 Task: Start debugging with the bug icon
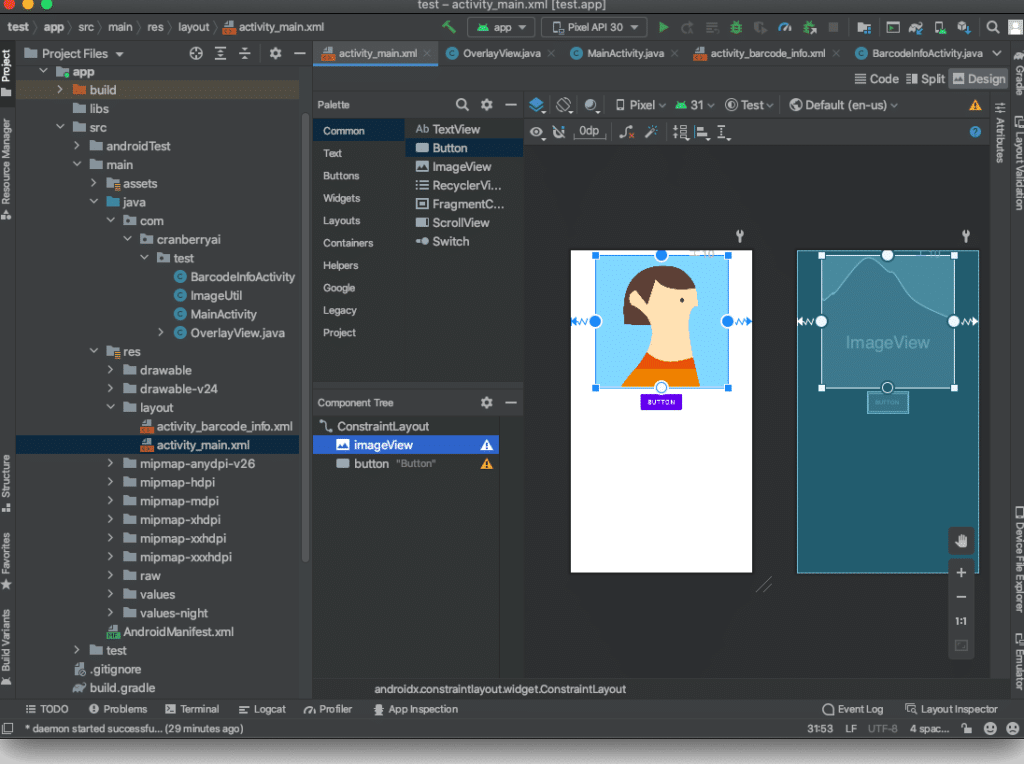click(x=736, y=27)
